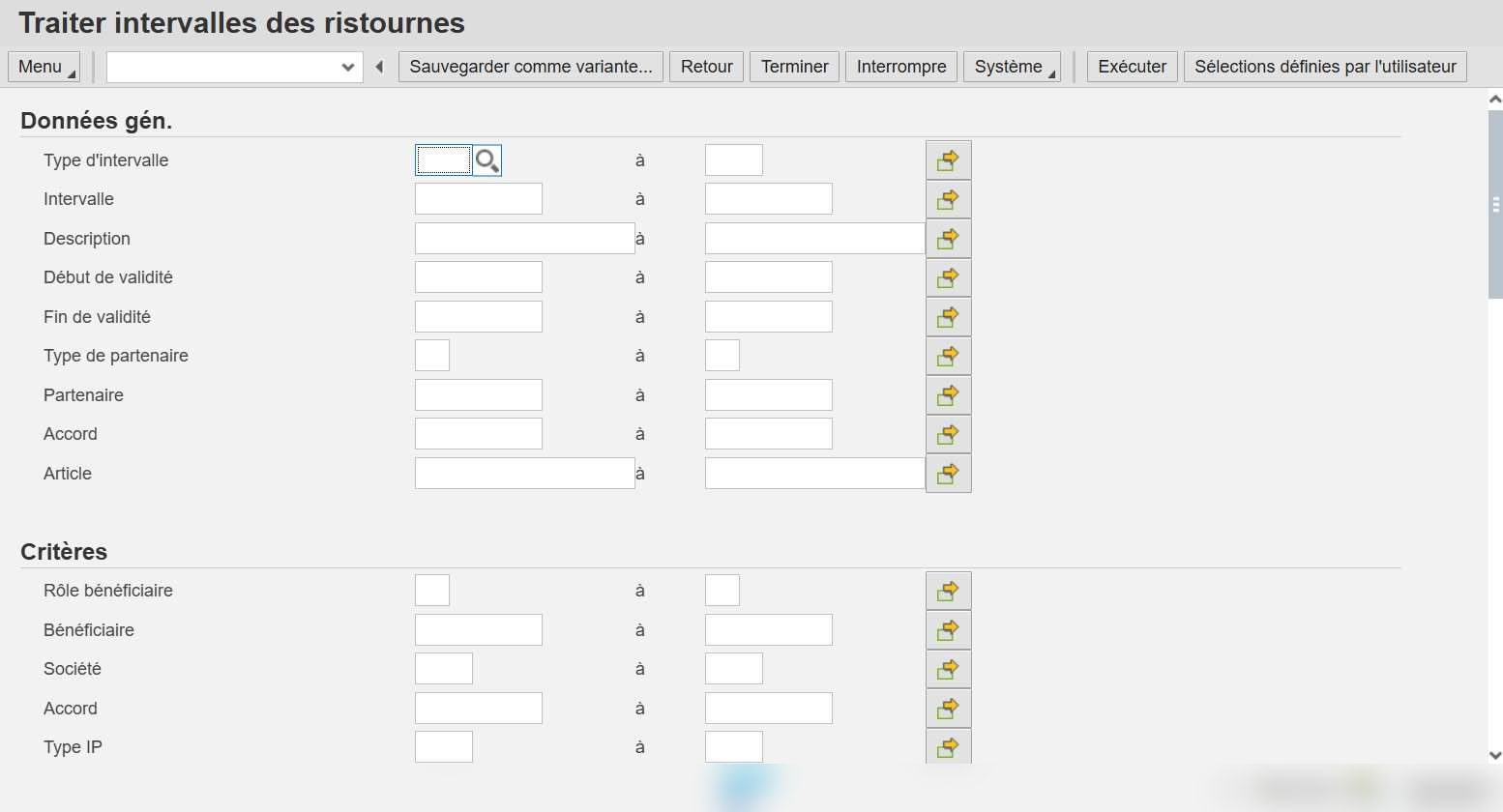The height and width of the screenshot is (812, 1503).
Task: Open multiple selection for Société
Action: pos(948,669)
